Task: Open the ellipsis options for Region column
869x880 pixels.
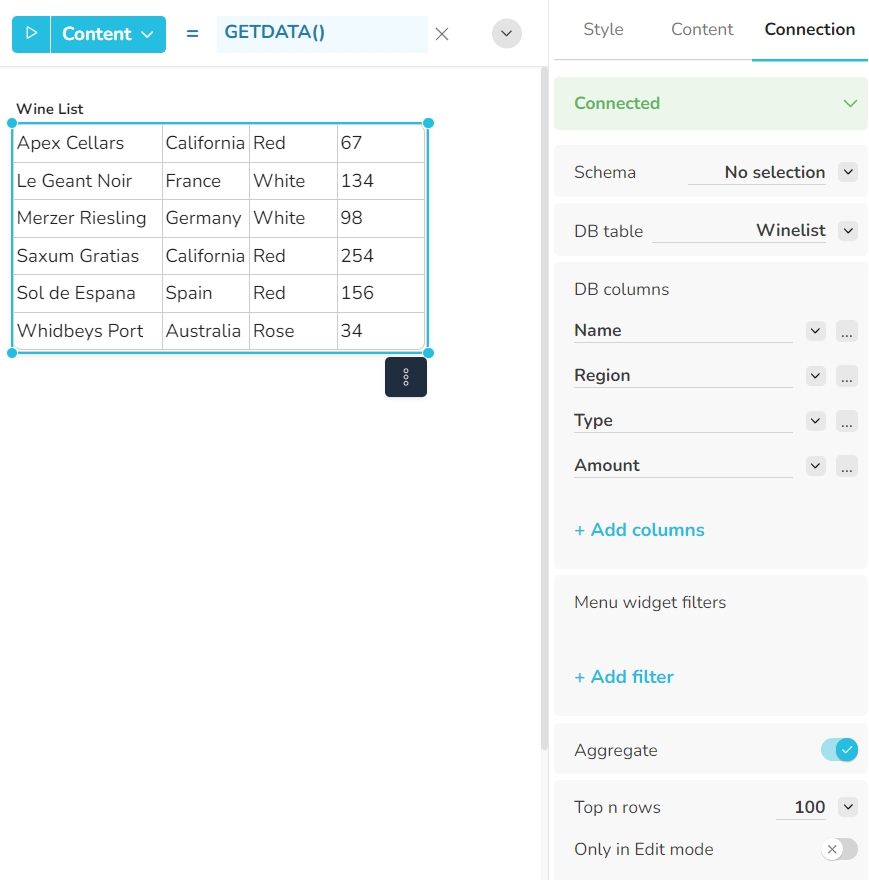Action: pyautogui.click(x=847, y=377)
